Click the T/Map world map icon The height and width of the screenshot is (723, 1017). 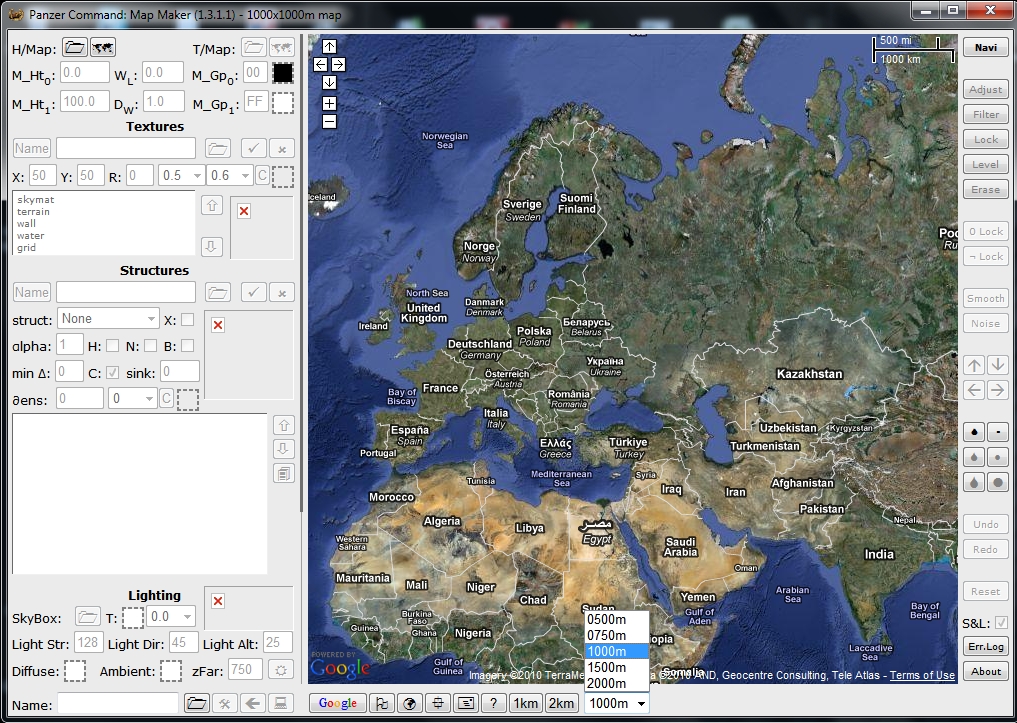tap(281, 47)
